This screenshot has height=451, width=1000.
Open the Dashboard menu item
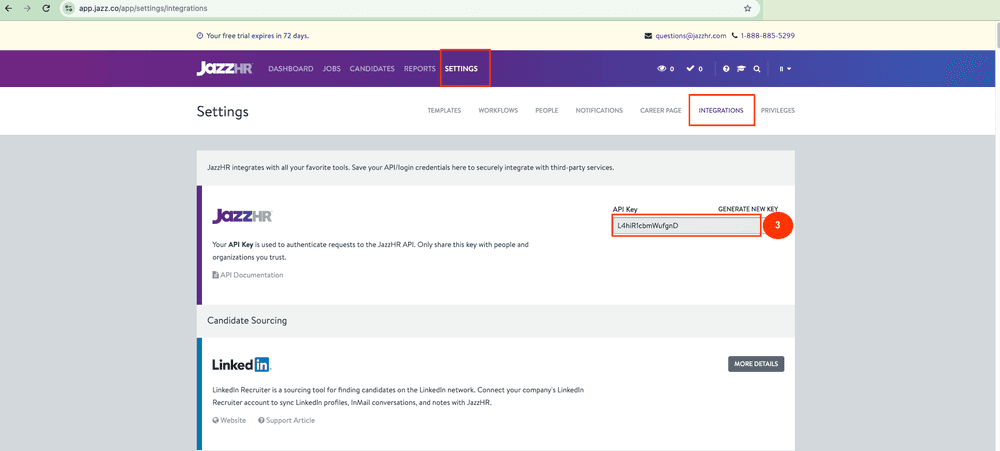(291, 69)
